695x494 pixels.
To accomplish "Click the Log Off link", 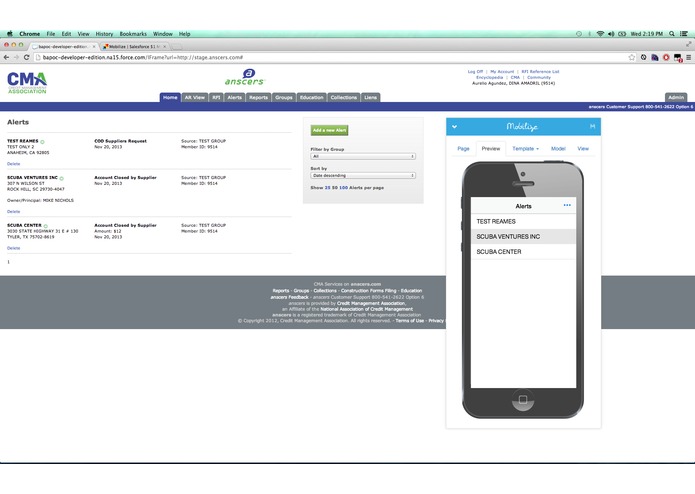I will point(475,72).
